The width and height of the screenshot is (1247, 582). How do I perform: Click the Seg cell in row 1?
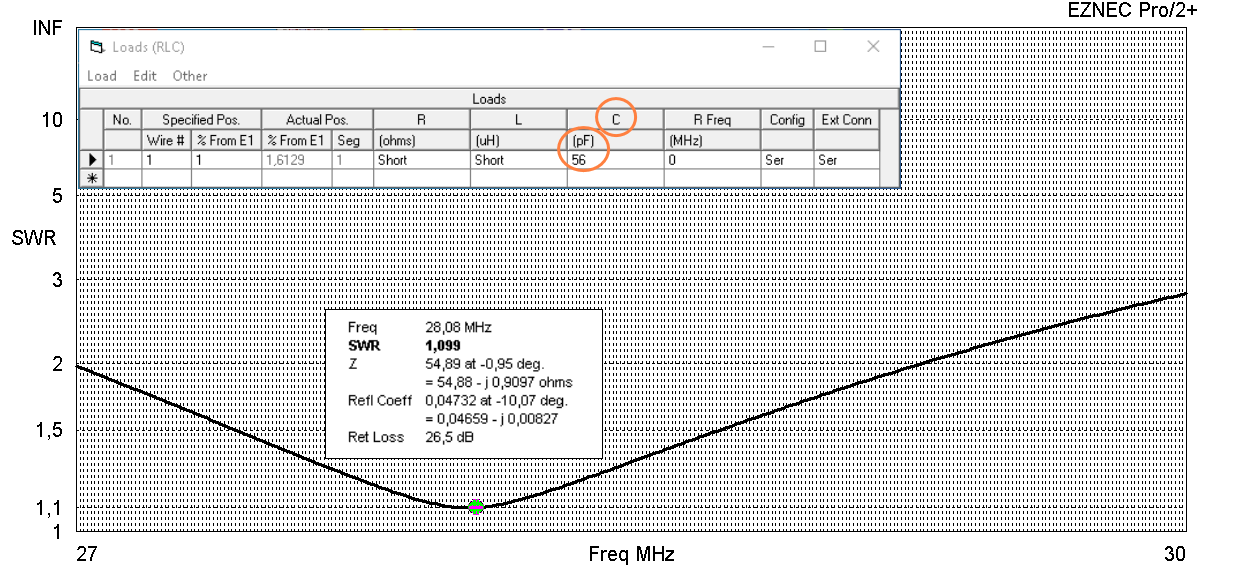pos(352,160)
